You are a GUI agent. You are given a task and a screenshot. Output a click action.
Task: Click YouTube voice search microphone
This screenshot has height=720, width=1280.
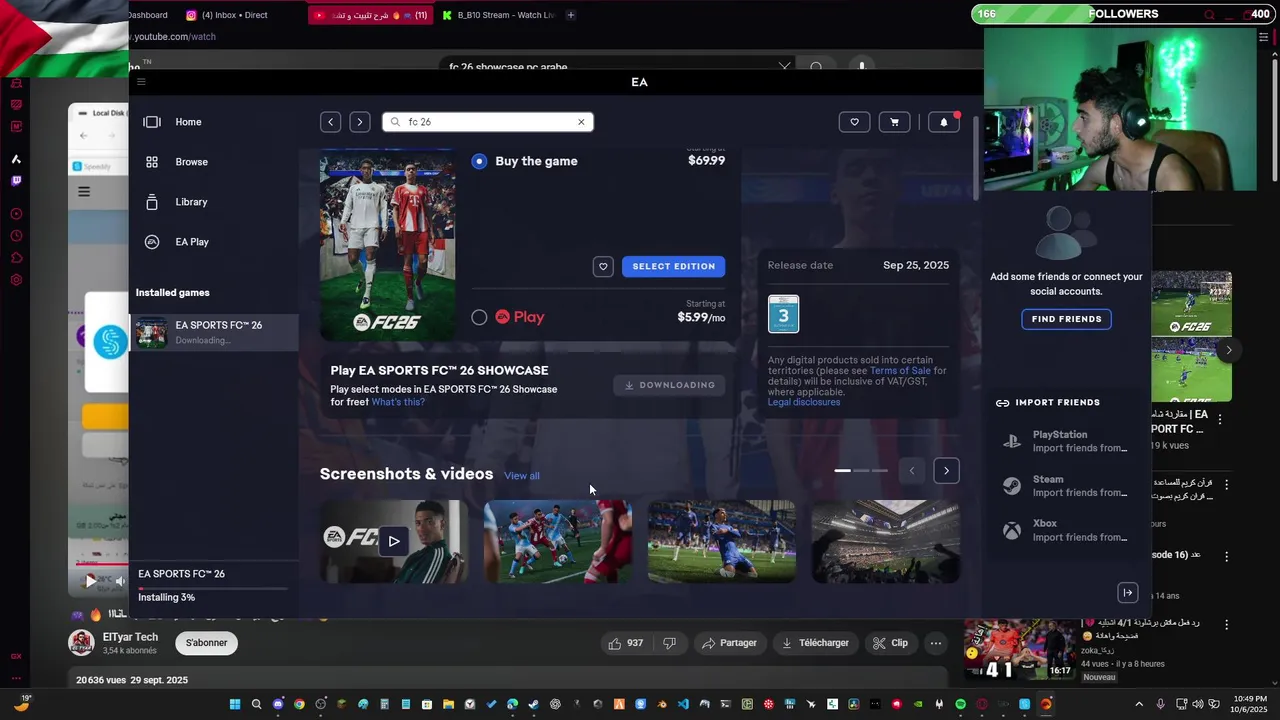(x=861, y=67)
